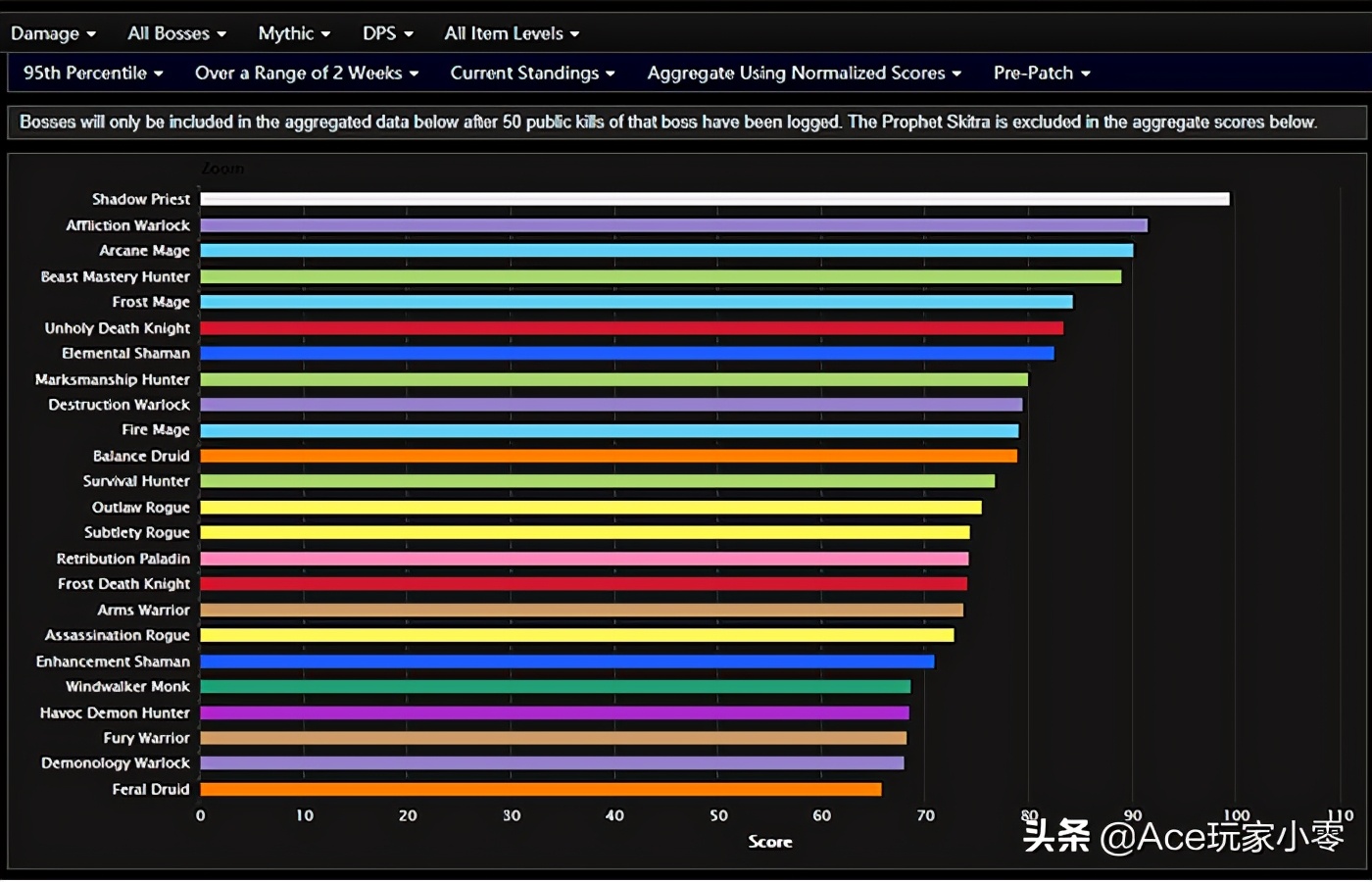Open the 95th Percentile menu
This screenshot has height=882, width=1372.
pos(93,73)
